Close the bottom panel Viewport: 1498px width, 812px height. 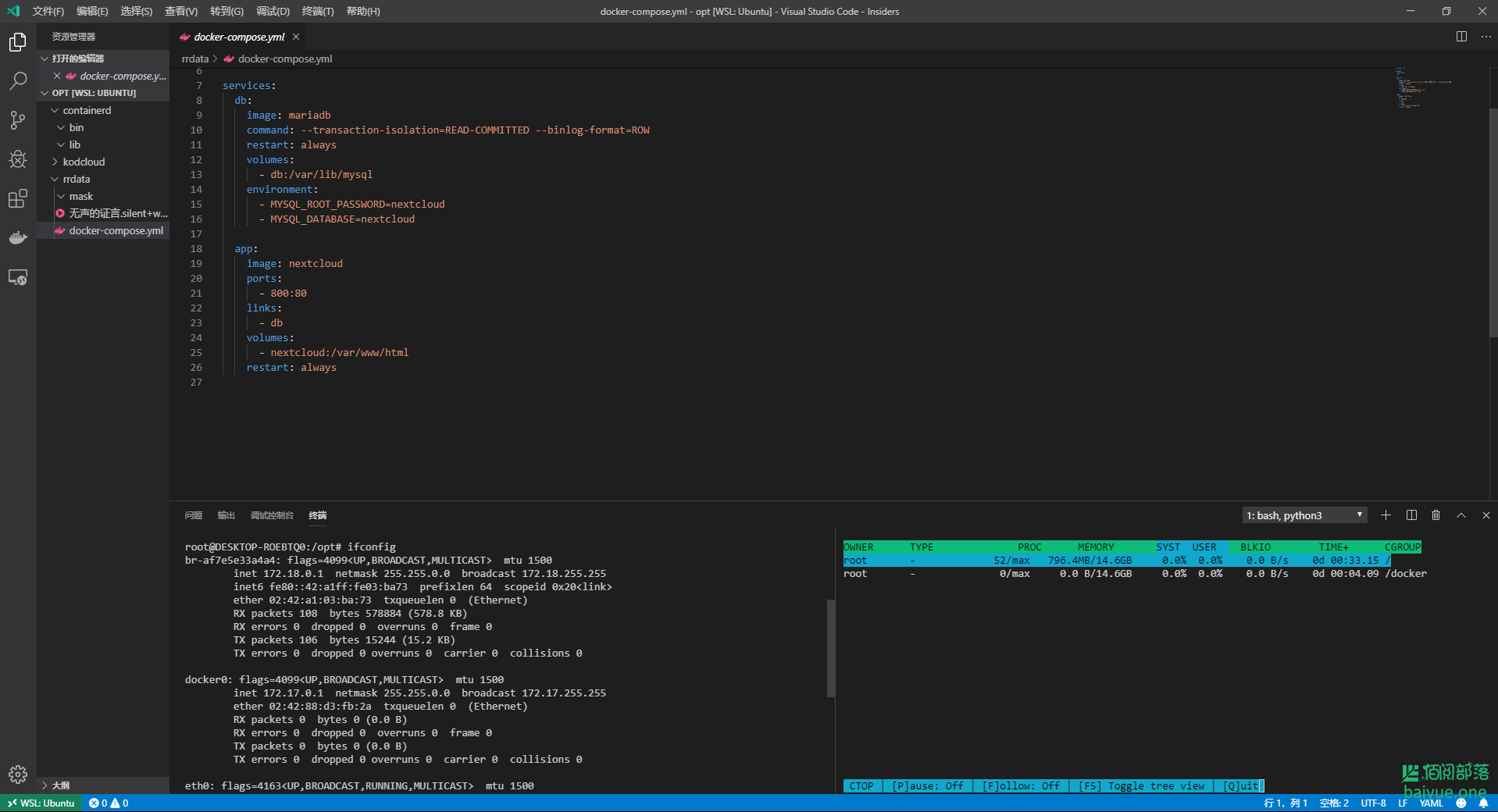1486,515
